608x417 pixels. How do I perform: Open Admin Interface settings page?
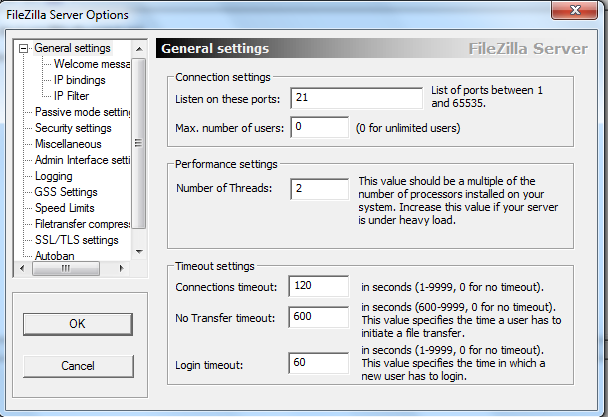point(83,160)
